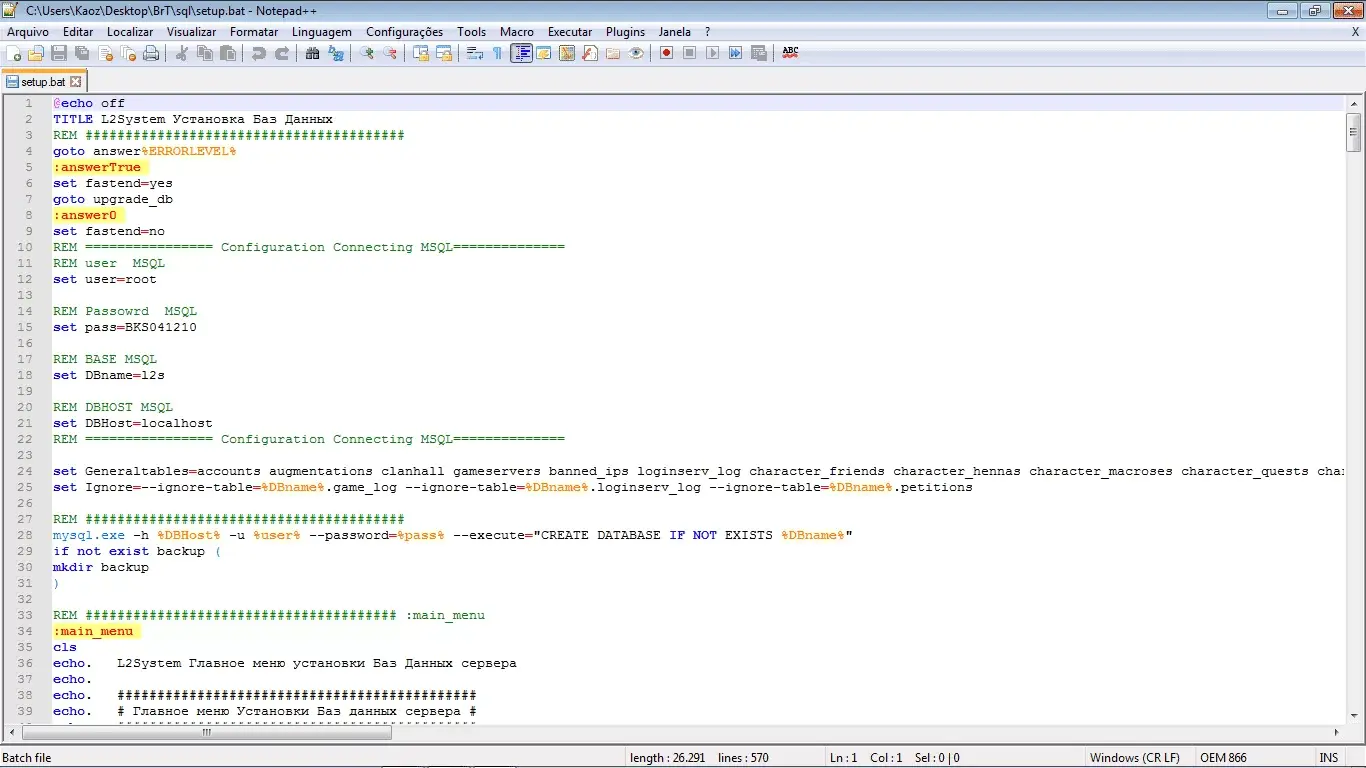Click the Stop macro recording icon

690,53
